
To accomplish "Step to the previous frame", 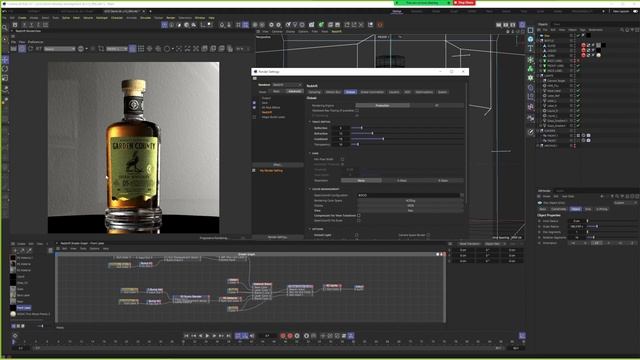I will pyautogui.click(x=200, y=336).
